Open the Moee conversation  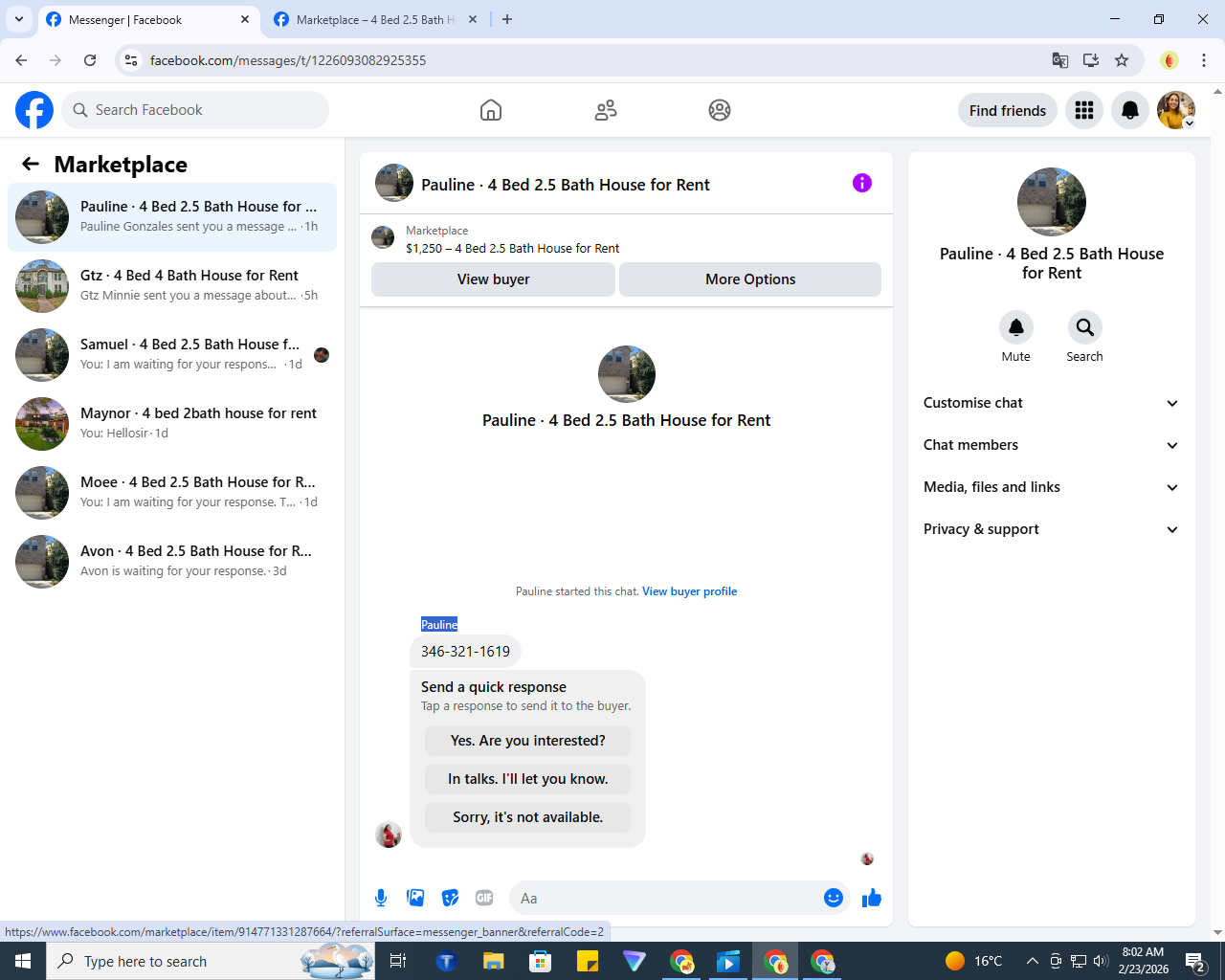click(x=172, y=493)
